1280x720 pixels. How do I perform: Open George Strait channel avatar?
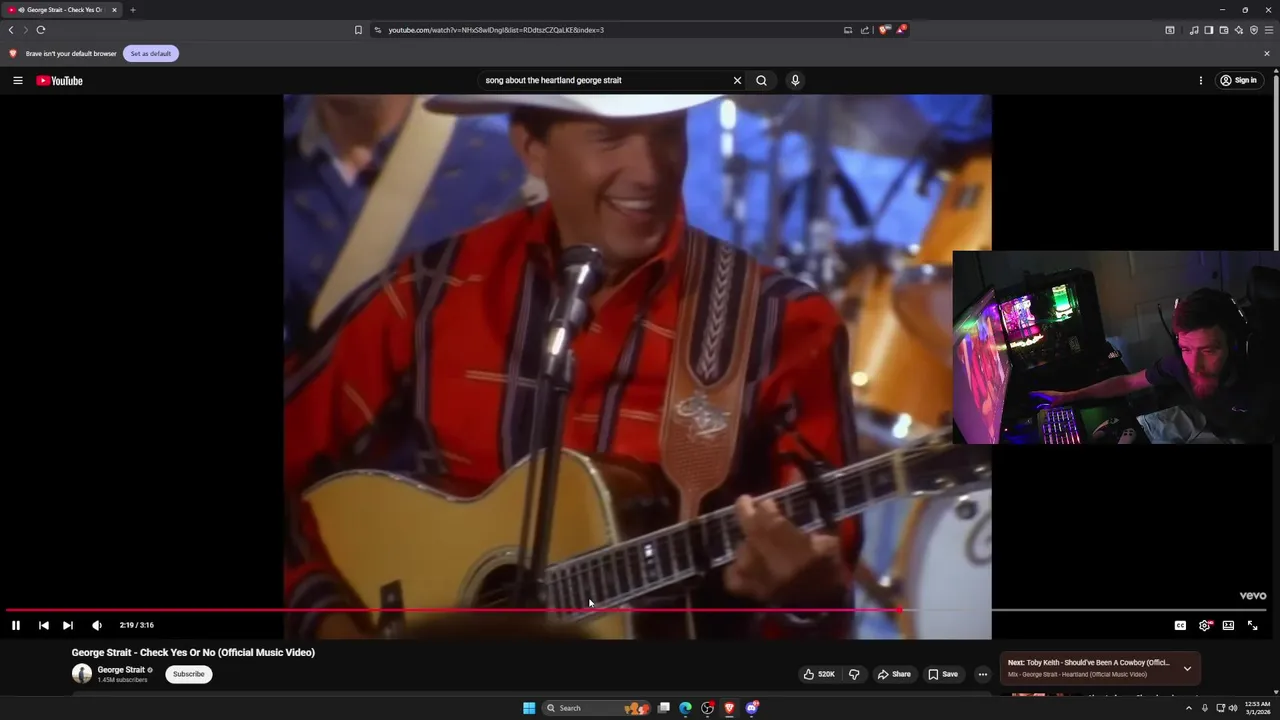pyautogui.click(x=82, y=674)
